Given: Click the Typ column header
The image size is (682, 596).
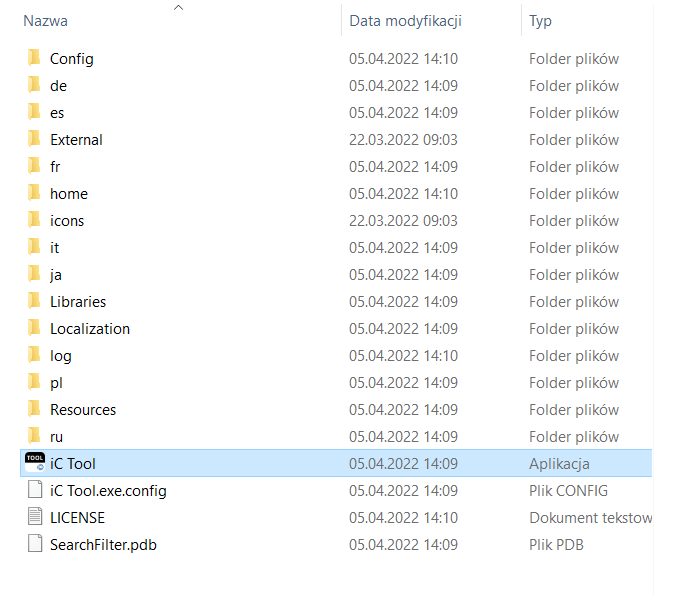Looking at the screenshot, I should click(x=540, y=21).
